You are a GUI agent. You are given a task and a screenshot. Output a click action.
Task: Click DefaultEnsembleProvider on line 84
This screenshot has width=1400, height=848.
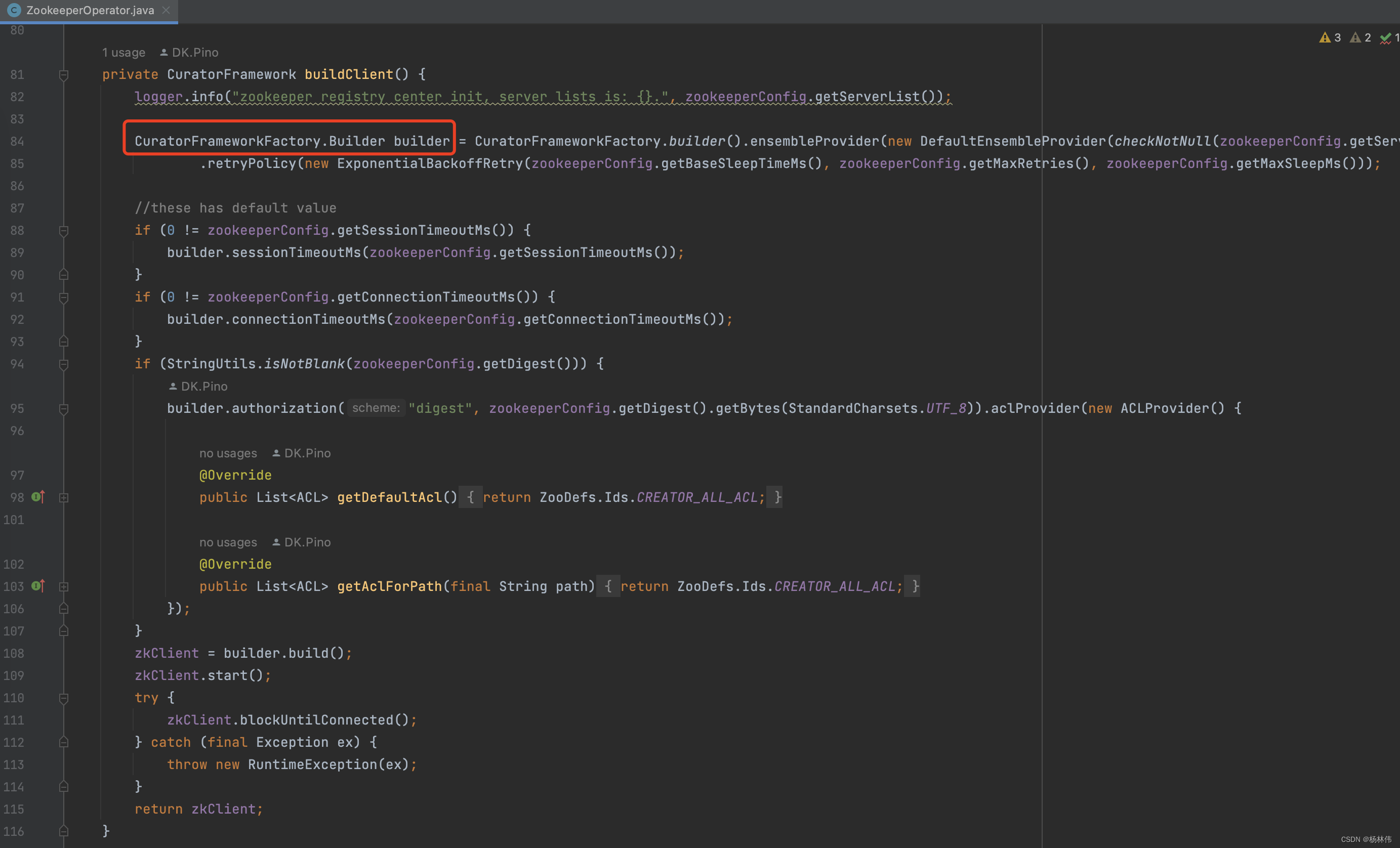coord(1013,141)
